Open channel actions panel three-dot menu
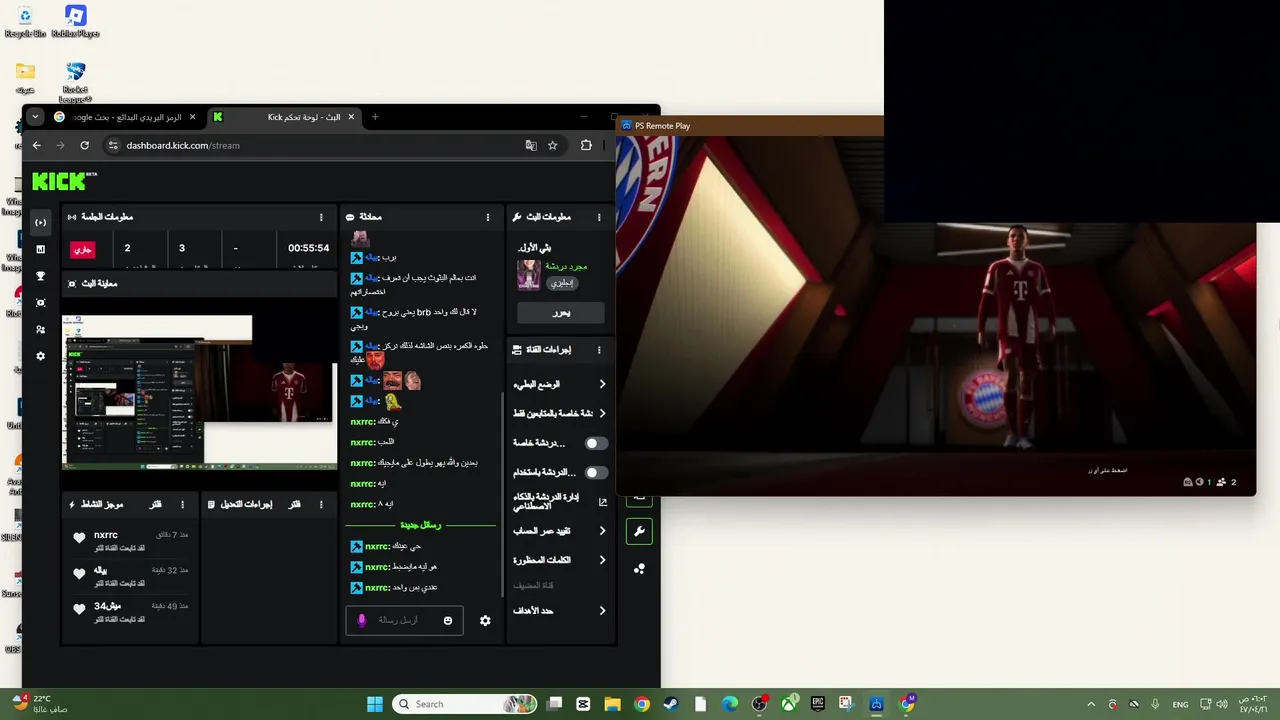 click(x=599, y=350)
